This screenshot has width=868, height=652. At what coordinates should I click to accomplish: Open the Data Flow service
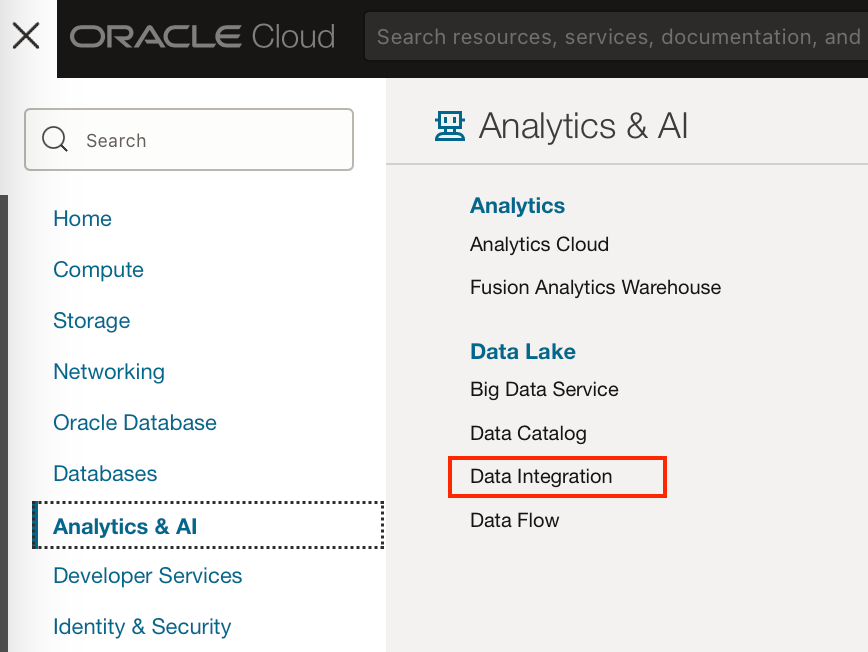pyautogui.click(x=514, y=520)
